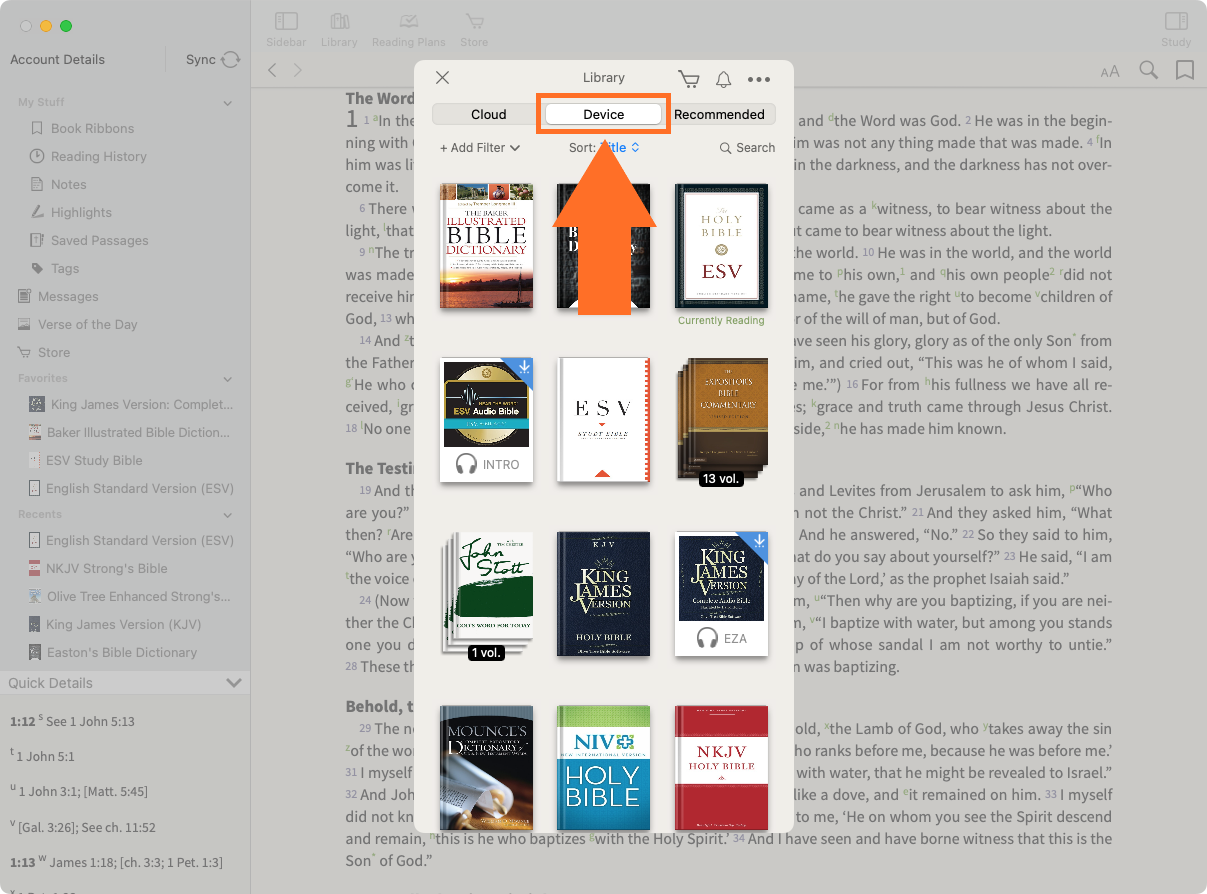The image size is (1207, 894).
Task: Change the Sort by Title dropdown
Action: tap(604, 148)
